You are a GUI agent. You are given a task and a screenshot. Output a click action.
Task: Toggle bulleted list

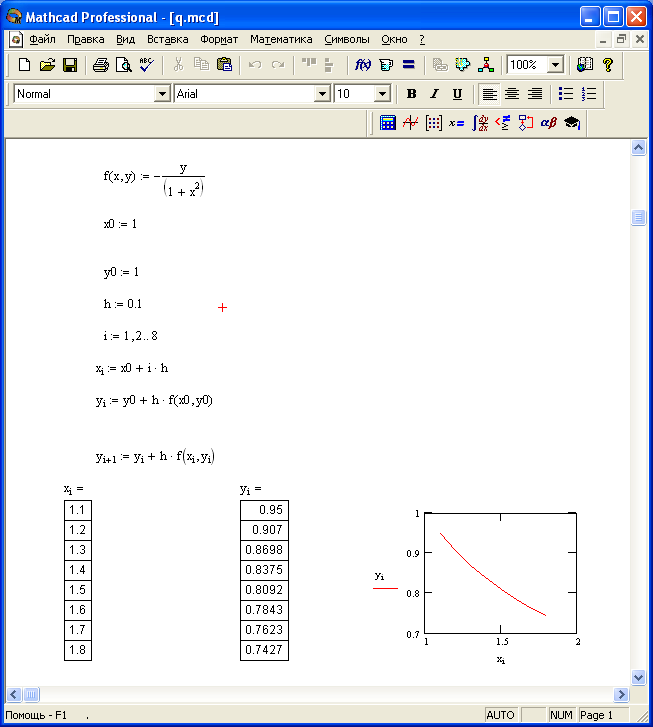(566, 94)
